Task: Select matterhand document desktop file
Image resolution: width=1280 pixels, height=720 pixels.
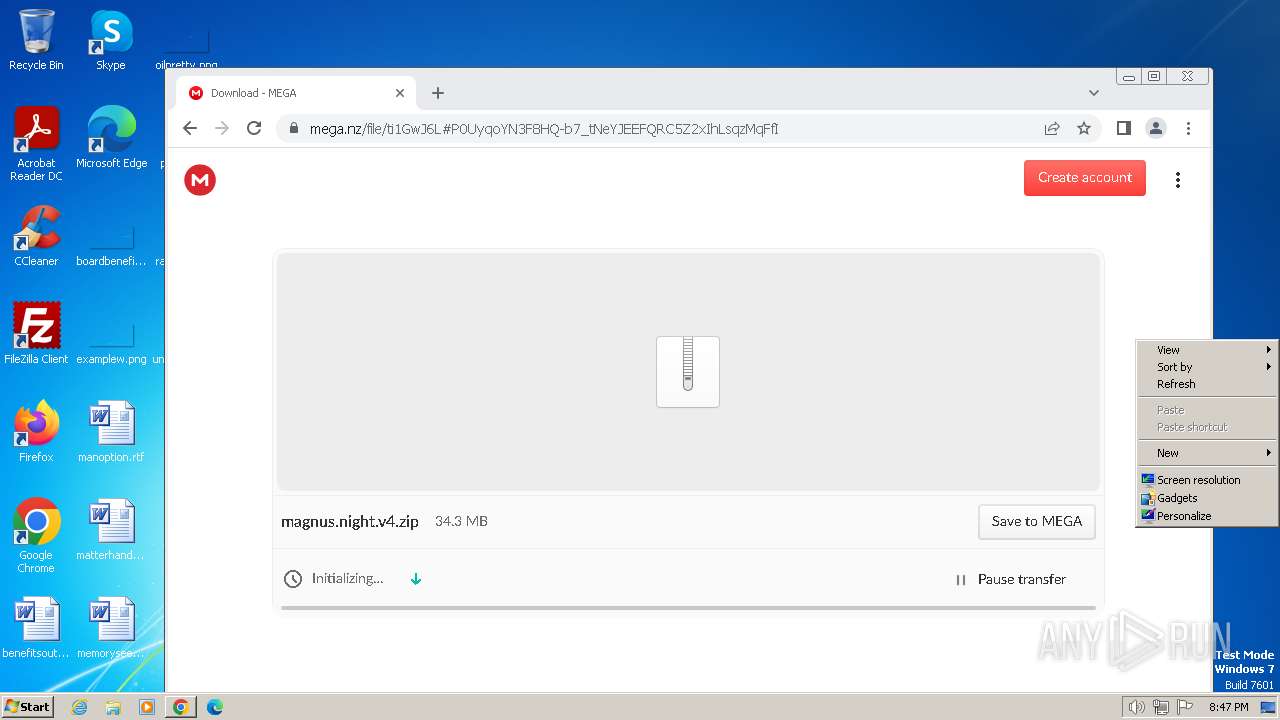Action: click(111, 529)
